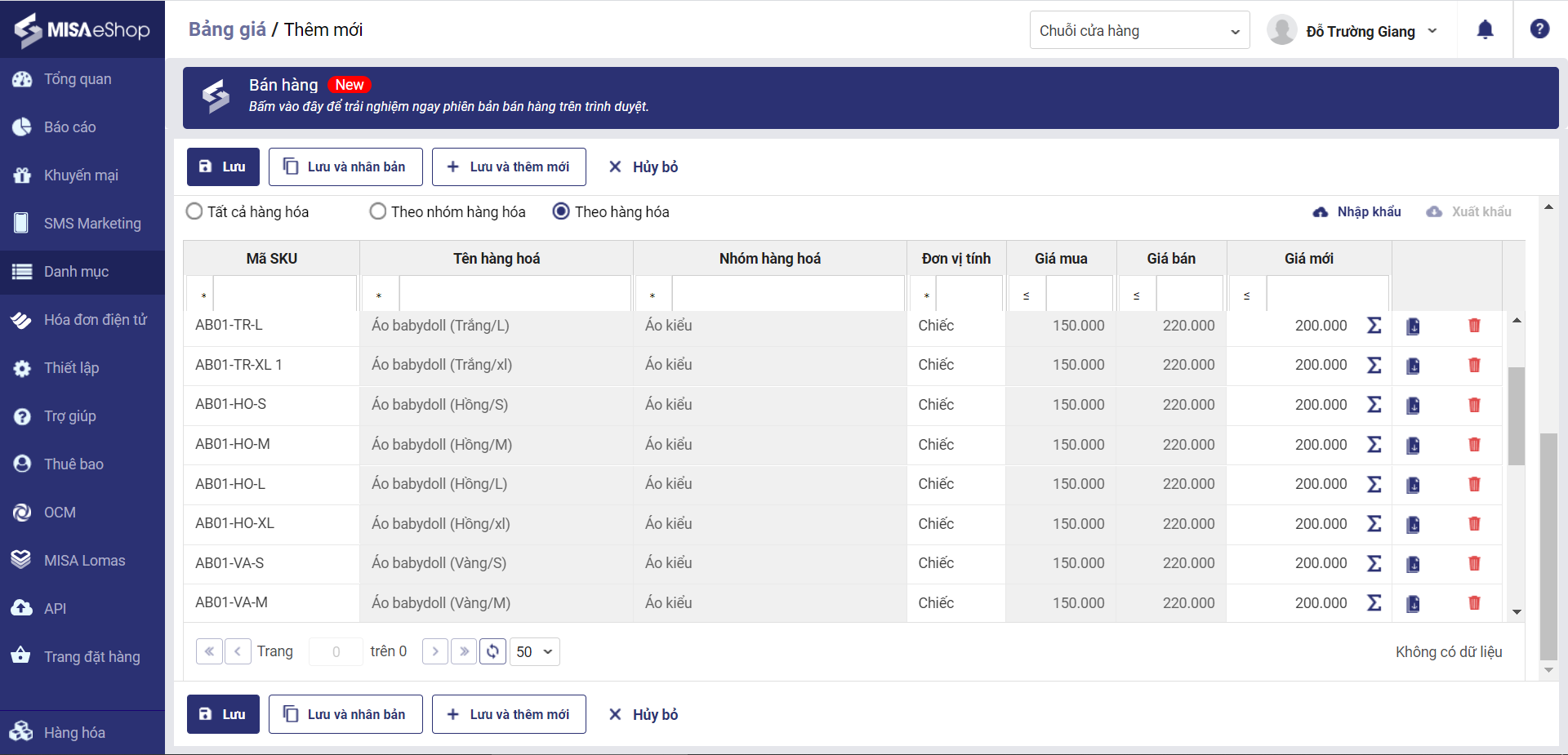Click sigma formula icon for AB01-HO-S row
The height and width of the screenshot is (755, 1568).
[x=1374, y=405]
